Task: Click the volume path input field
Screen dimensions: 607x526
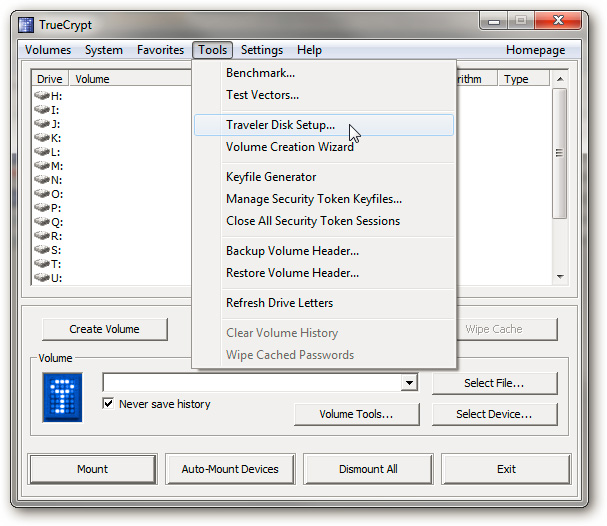Action: (x=252, y=383)
